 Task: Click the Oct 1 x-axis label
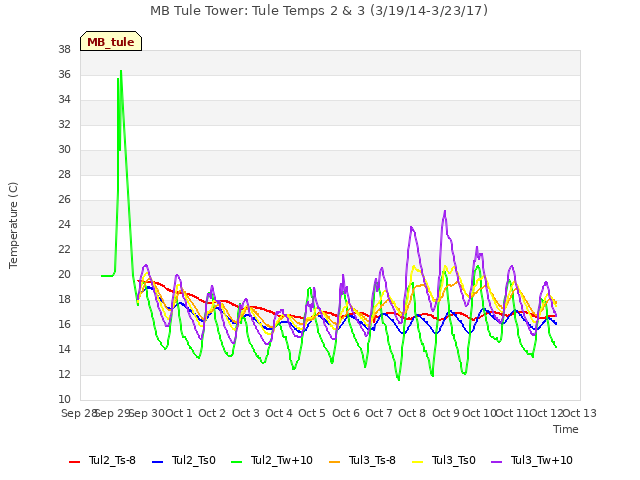tap(179, 413)
